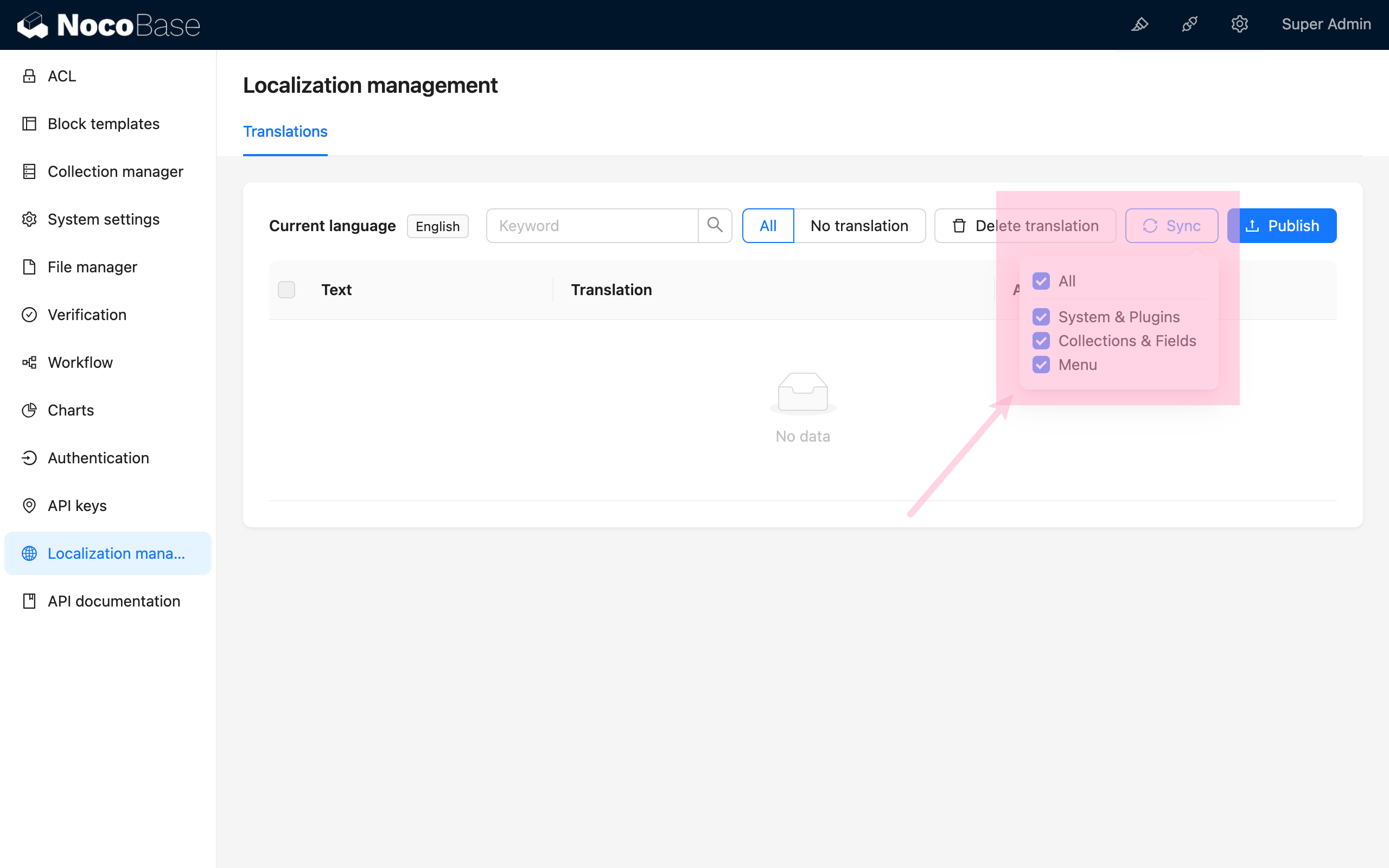Viewport: 1389px width, 868px height.
Task: Uncheck the Collections & Fields checkbox
Action: 1041,341
